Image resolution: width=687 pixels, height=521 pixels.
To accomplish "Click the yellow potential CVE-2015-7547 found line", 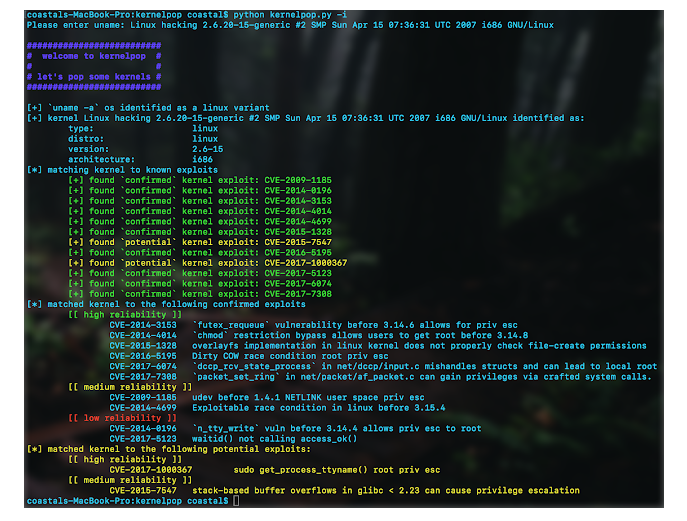I will tap(210, 242).
